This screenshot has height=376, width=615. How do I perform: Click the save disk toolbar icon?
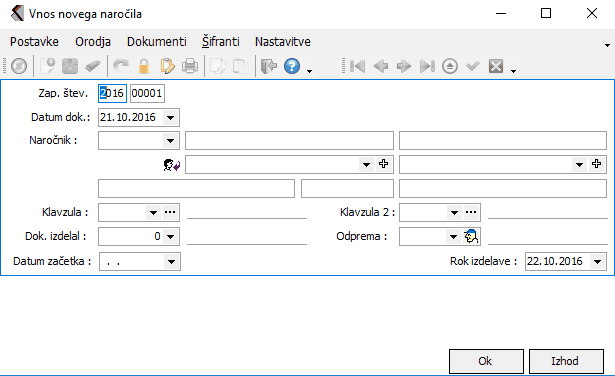(70, 66)
